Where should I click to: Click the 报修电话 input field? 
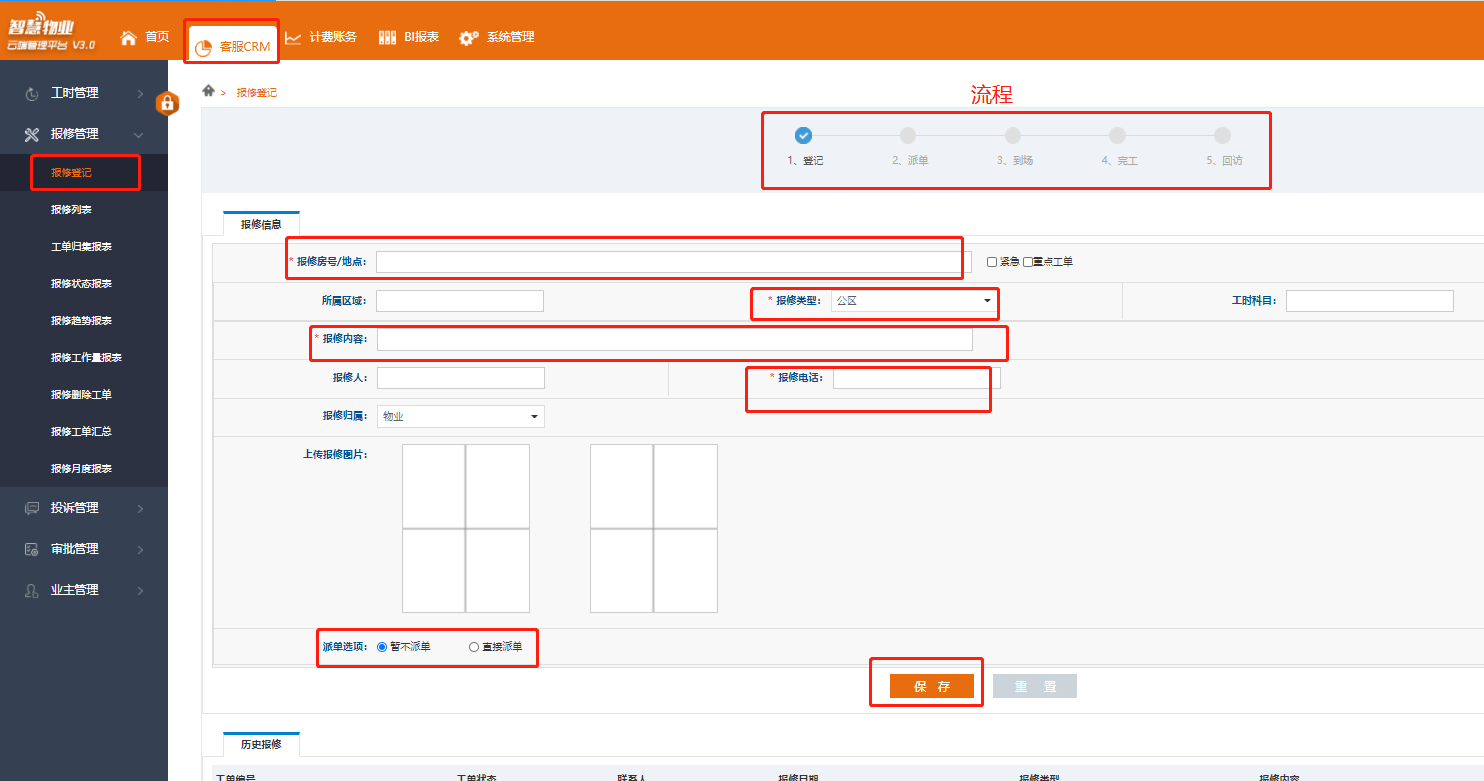point(917,378)
